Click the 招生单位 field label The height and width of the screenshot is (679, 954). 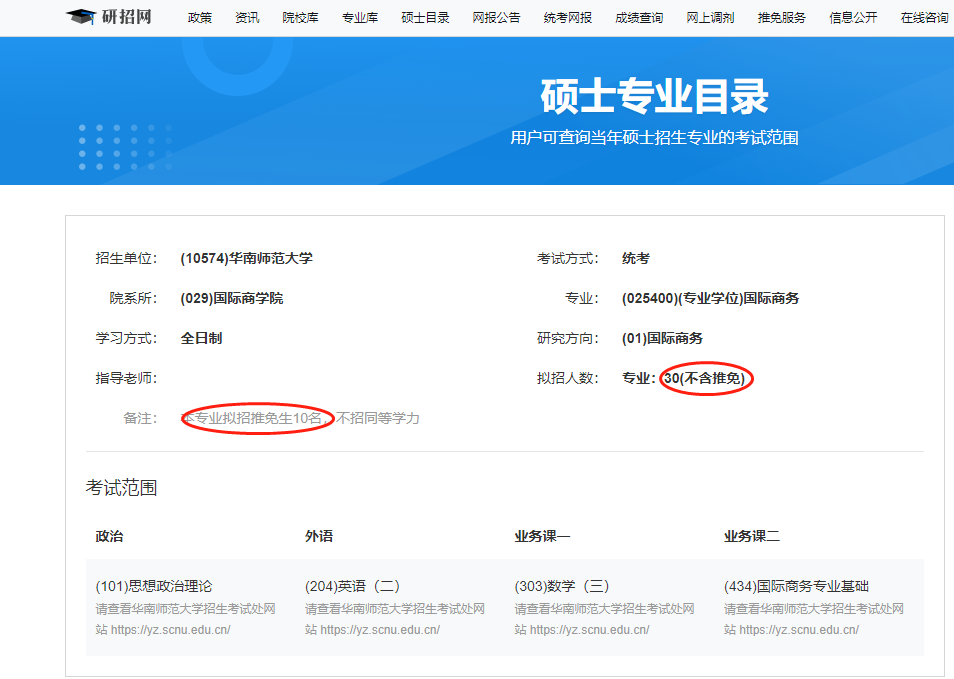click(126, 258)
